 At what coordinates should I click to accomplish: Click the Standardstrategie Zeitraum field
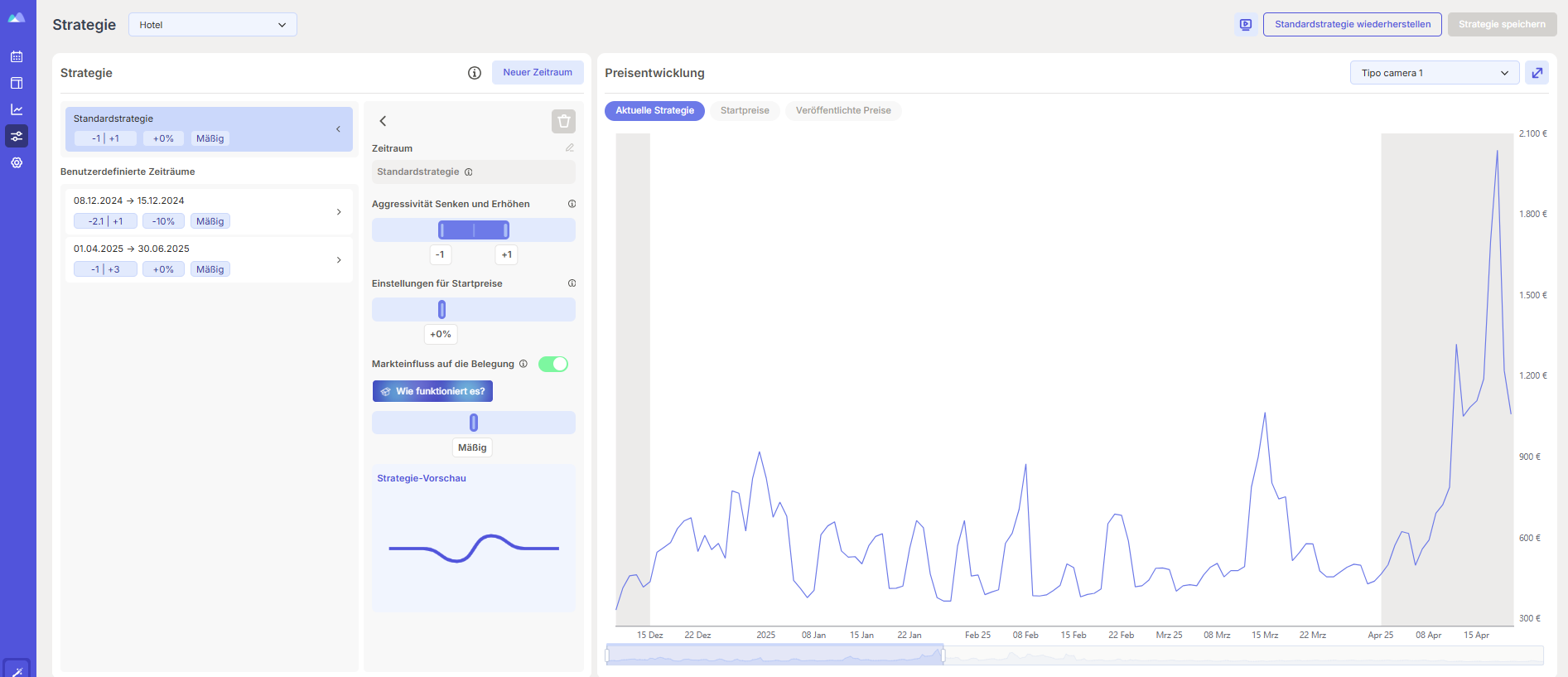[x=474, y=172]
